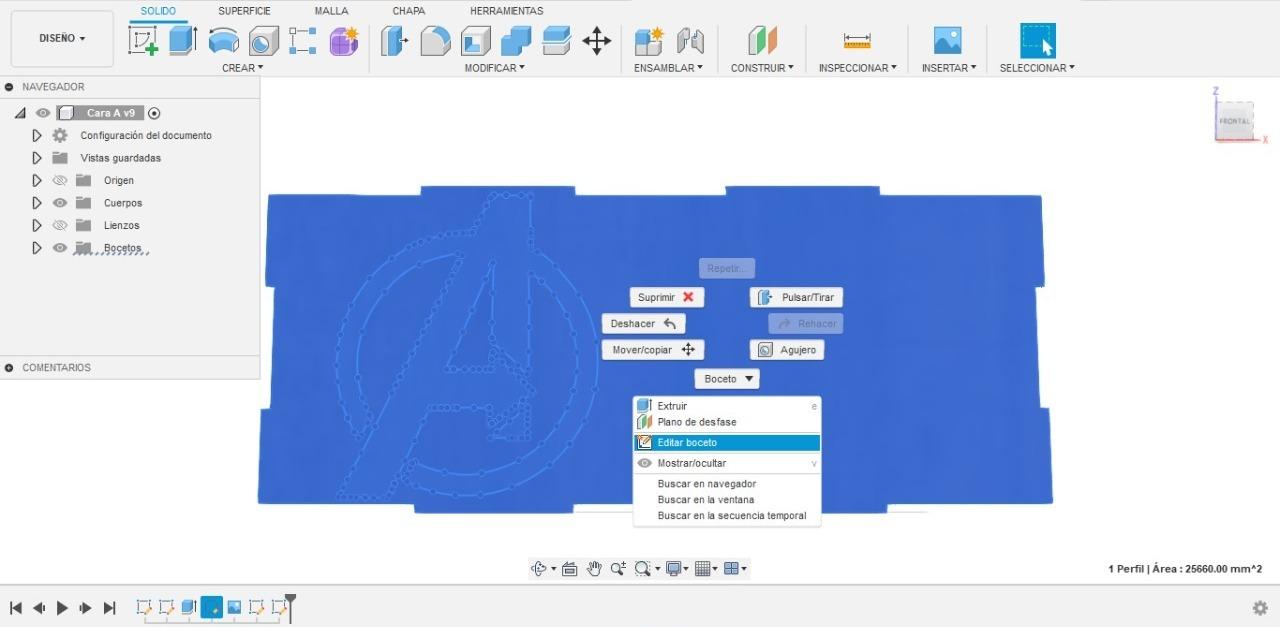The height and width of the screenshot is (627, 1280).
Task: Open the INSPECCIONAR dropdown menu
Action: pos(857,68)
